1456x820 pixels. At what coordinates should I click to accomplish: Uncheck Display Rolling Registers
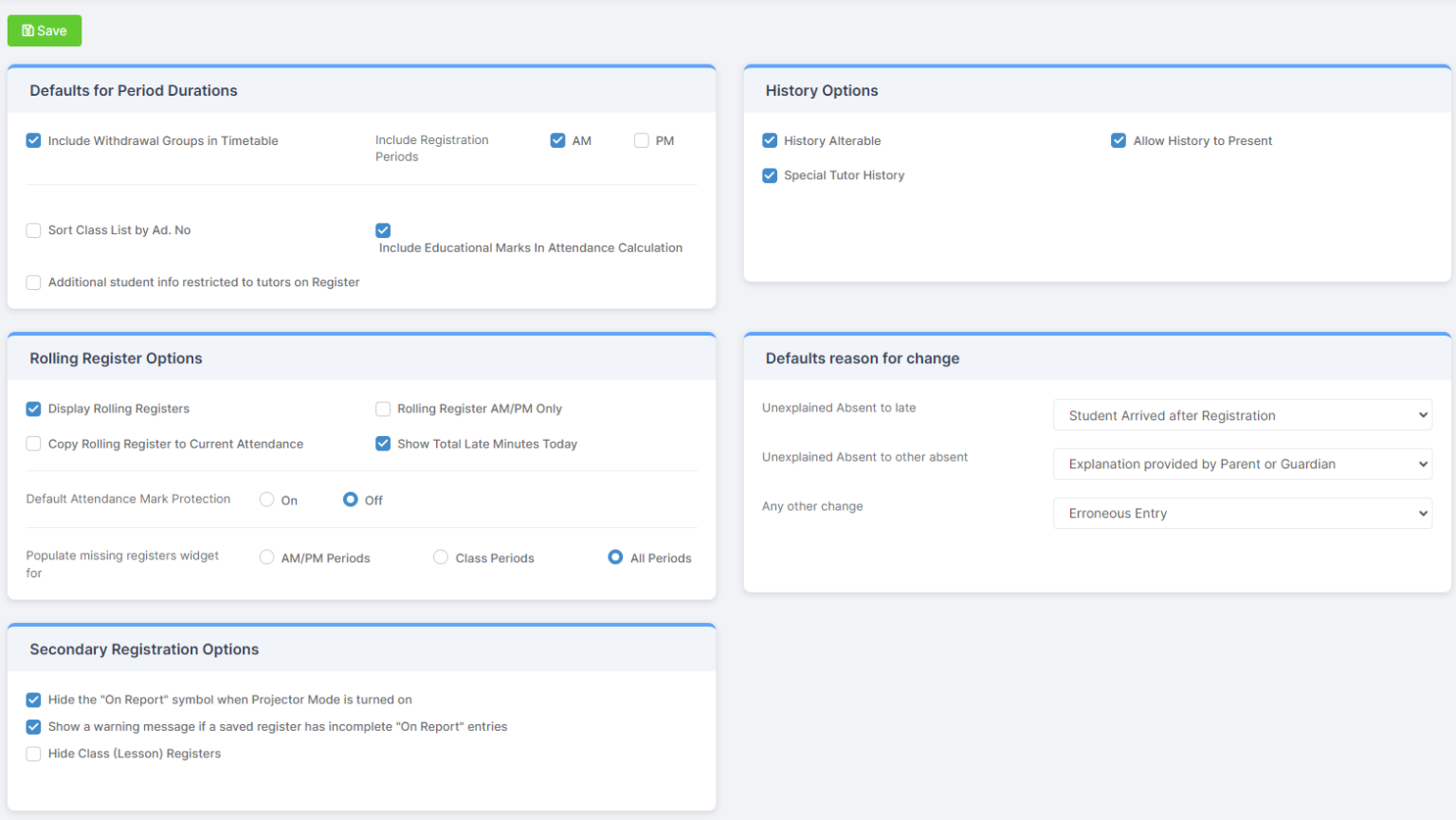(x=33, y=409)
